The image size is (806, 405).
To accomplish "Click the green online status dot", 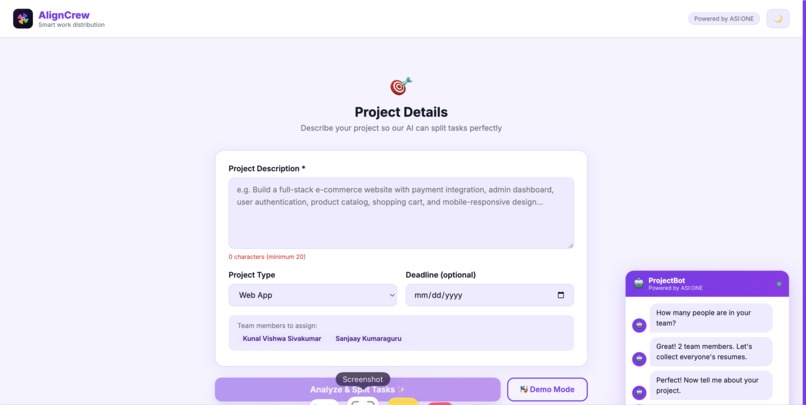I will tap(779, 284).
